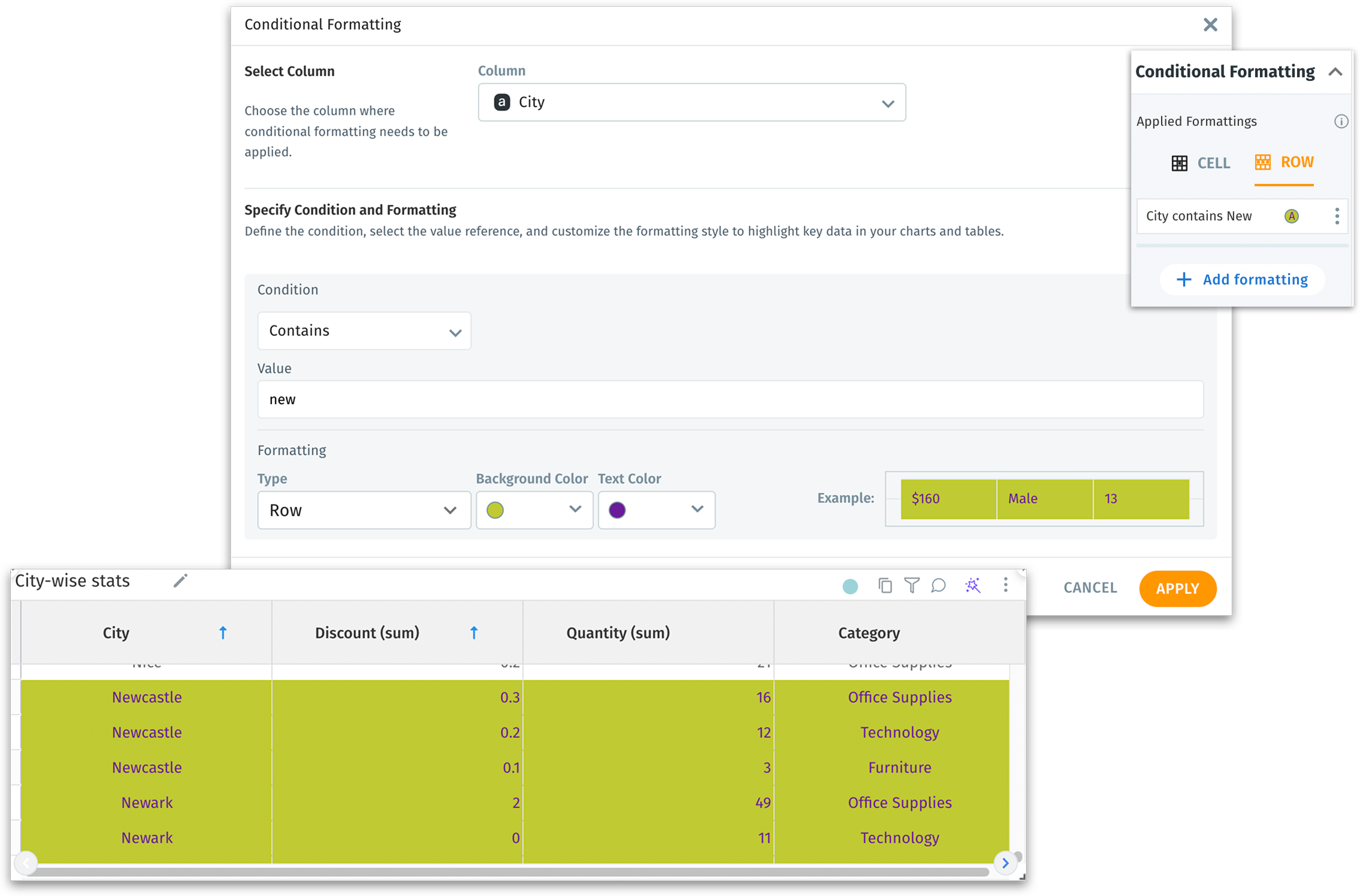Open three-dot menu for City contains New
The image size is (1360, 896).
tap(1337, 216)
